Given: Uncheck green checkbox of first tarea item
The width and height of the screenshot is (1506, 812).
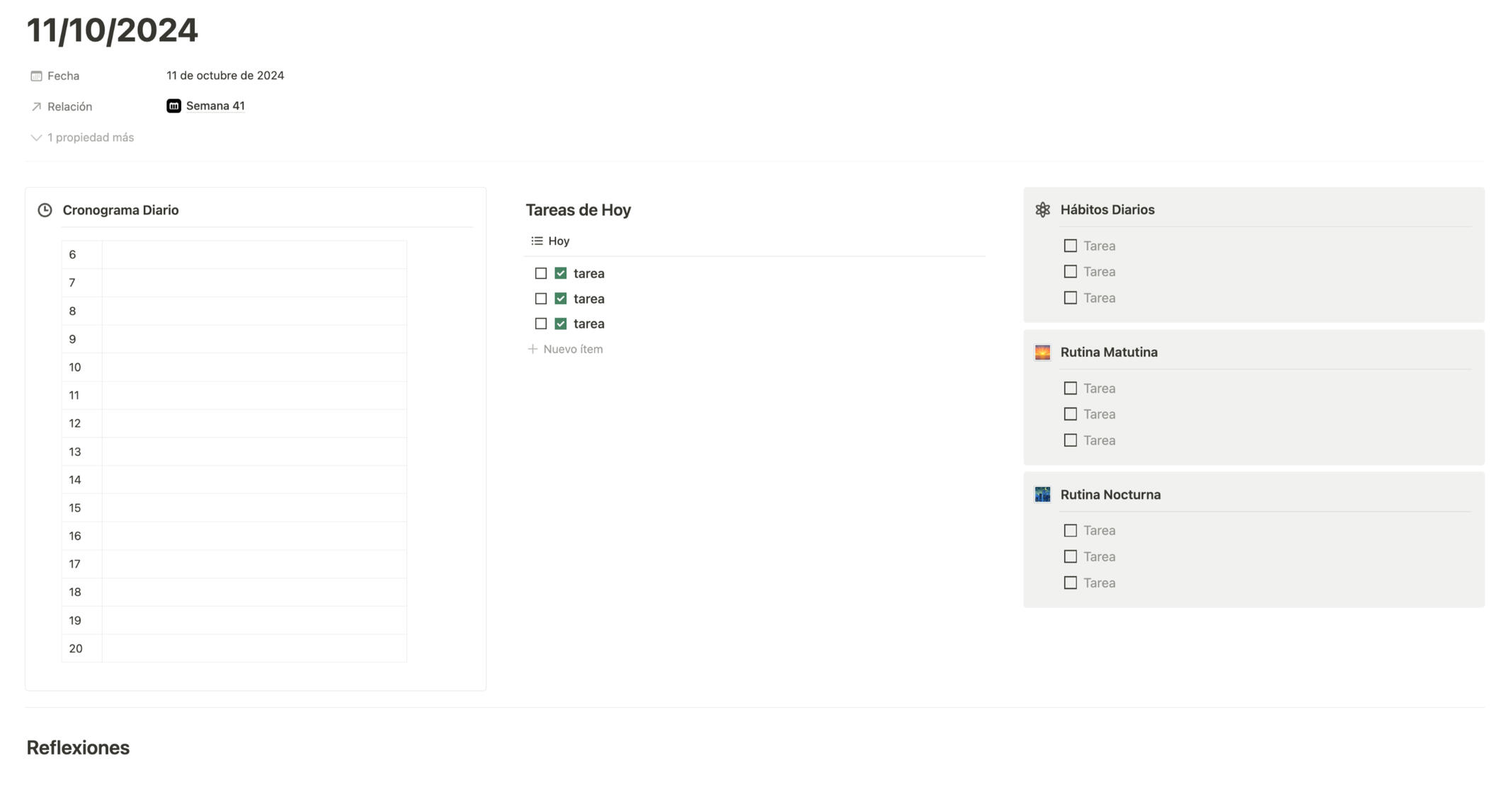Looking at the screenshot, I should [561, 273].
